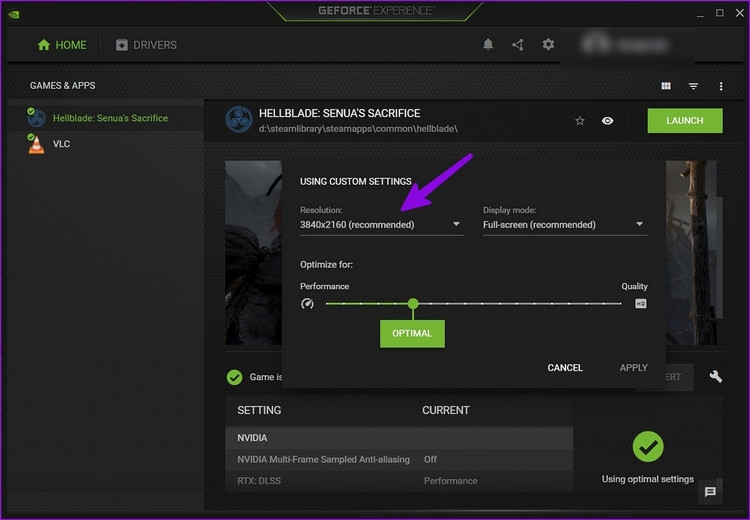
Task: Click the share icon in the header
Action: (x=518, y=44)
